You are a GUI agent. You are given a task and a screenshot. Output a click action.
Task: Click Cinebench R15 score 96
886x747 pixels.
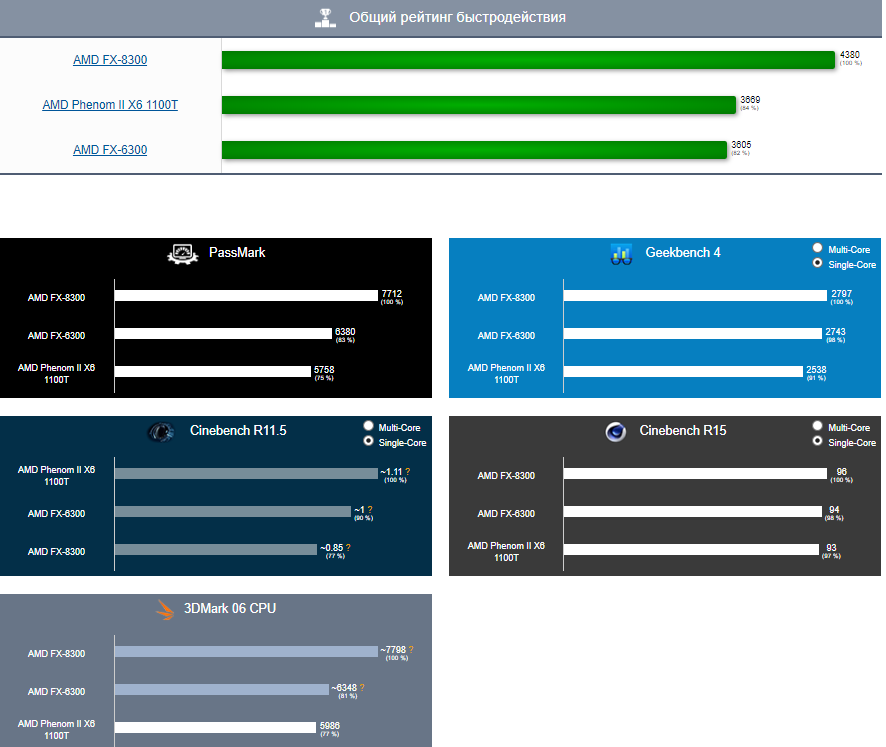pyautogui.click(x=841, y=472)
